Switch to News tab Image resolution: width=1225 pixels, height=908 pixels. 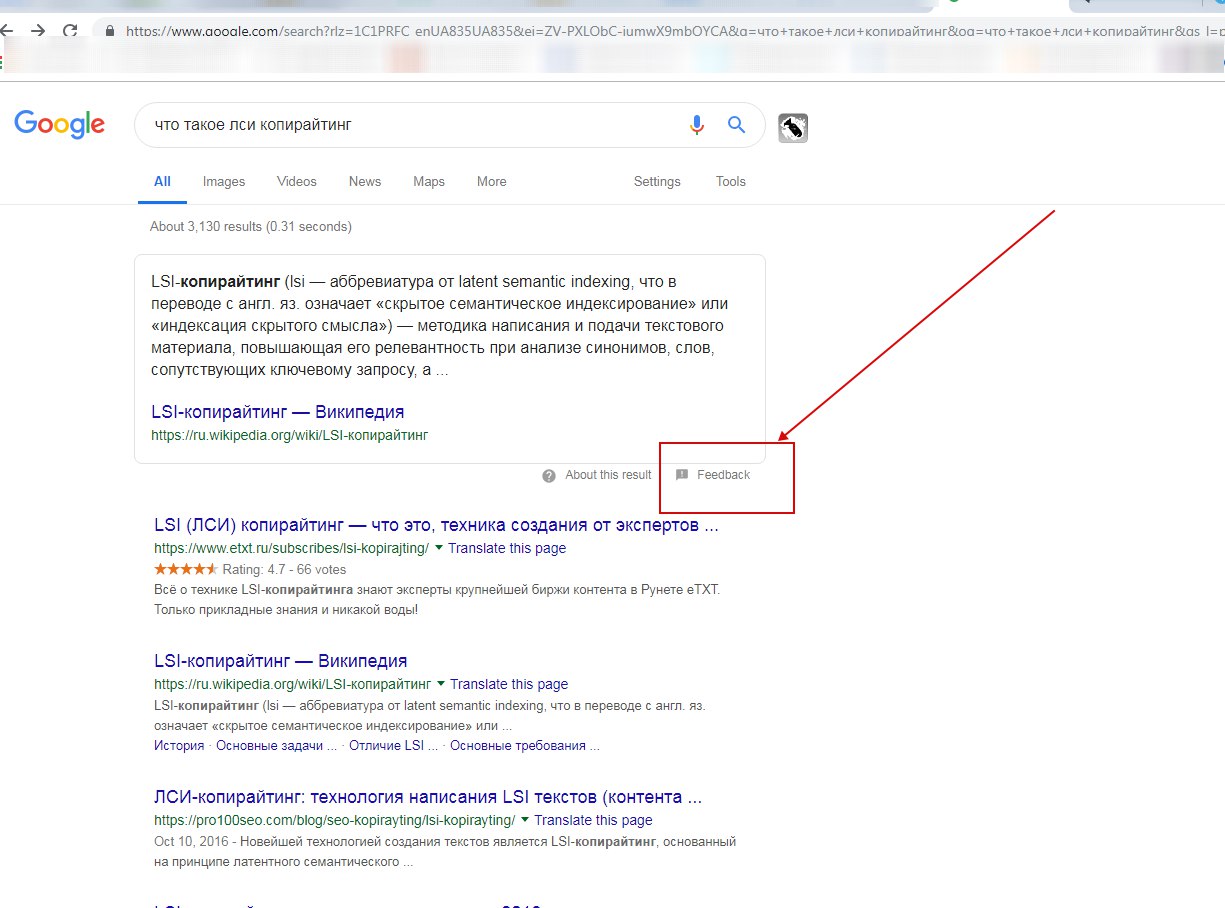coord(365,182)
